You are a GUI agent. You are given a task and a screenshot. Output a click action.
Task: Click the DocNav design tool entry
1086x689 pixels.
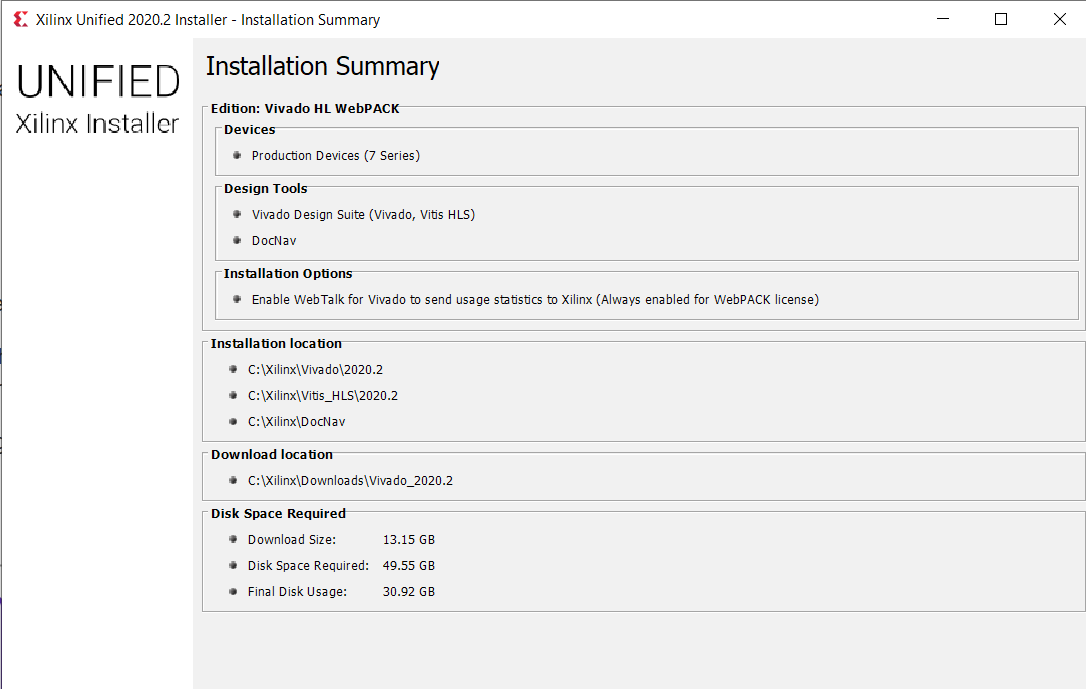click(274, 241)
